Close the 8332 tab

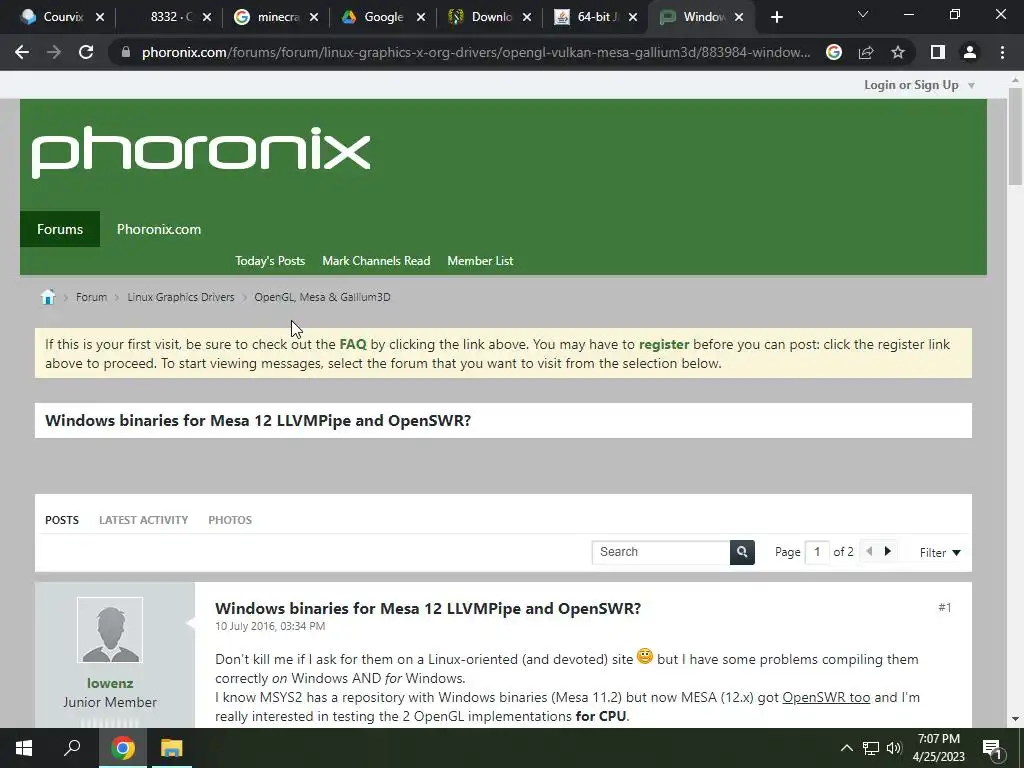(207, 17)
